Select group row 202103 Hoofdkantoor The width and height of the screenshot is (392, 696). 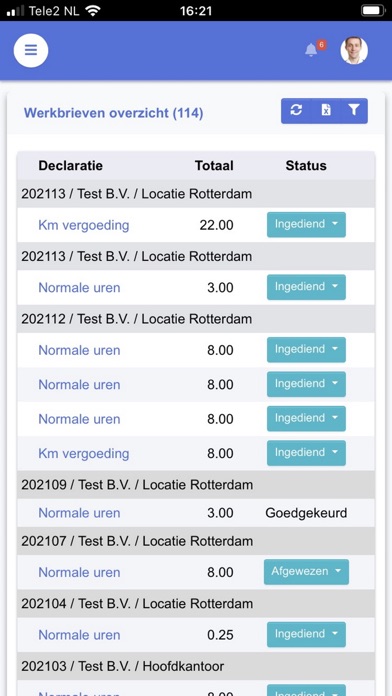(196, 666)
